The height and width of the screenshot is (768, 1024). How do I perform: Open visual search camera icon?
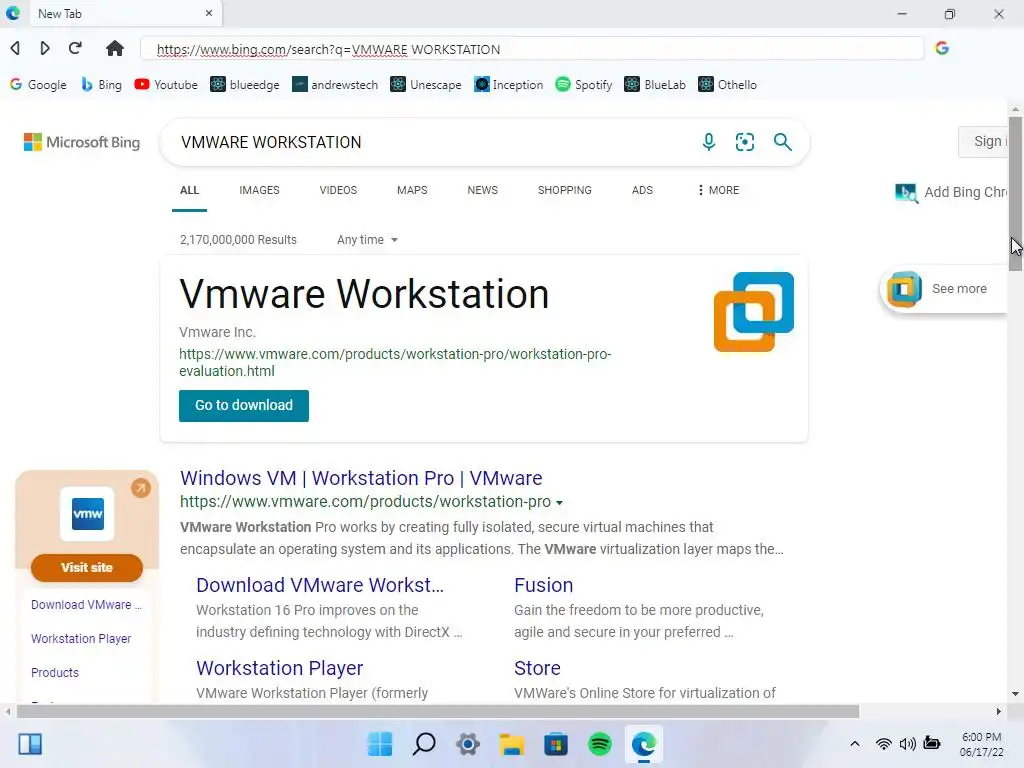[745, 142]
